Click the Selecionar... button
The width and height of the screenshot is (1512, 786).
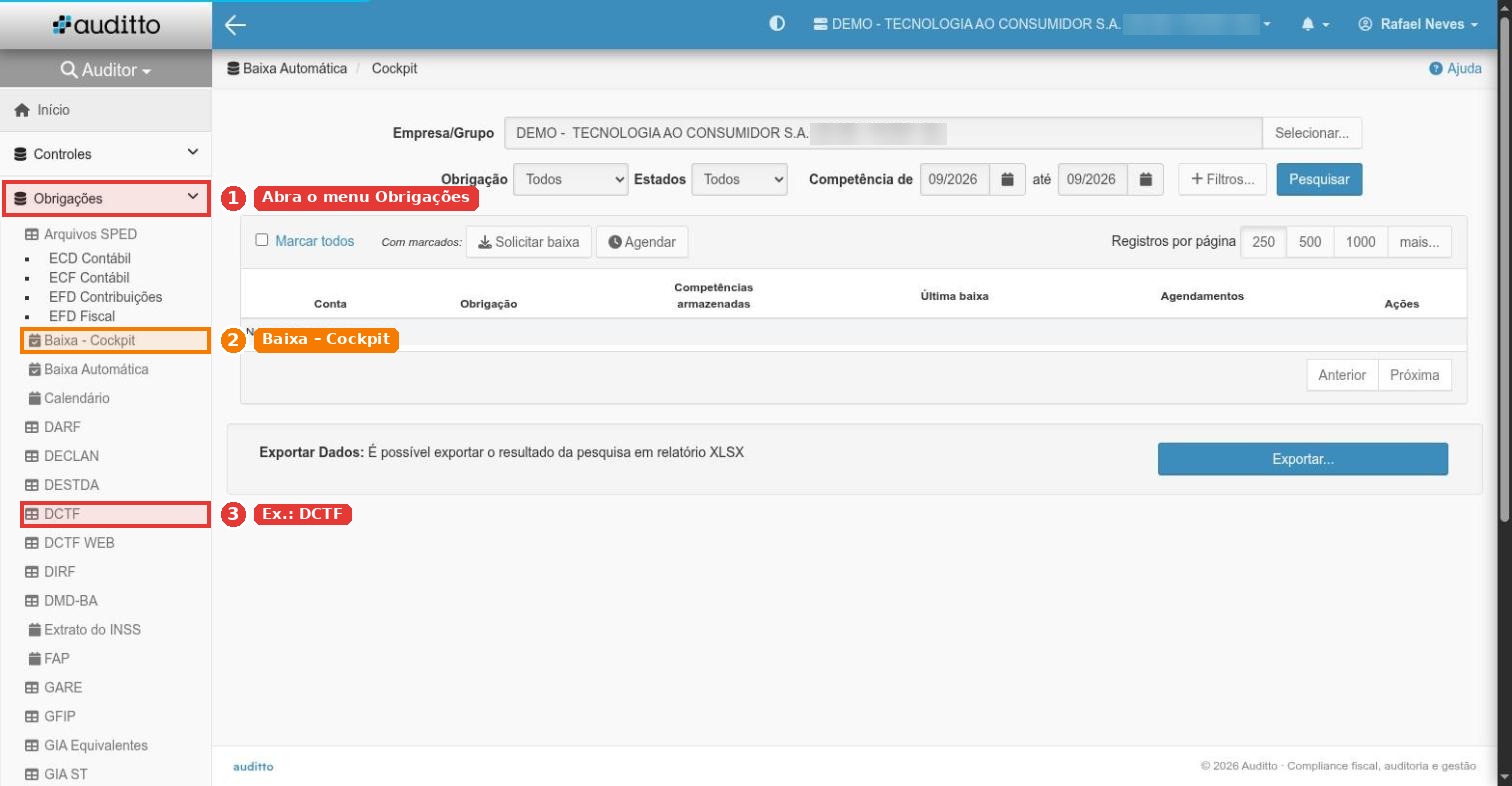(x=1312, y=133)
